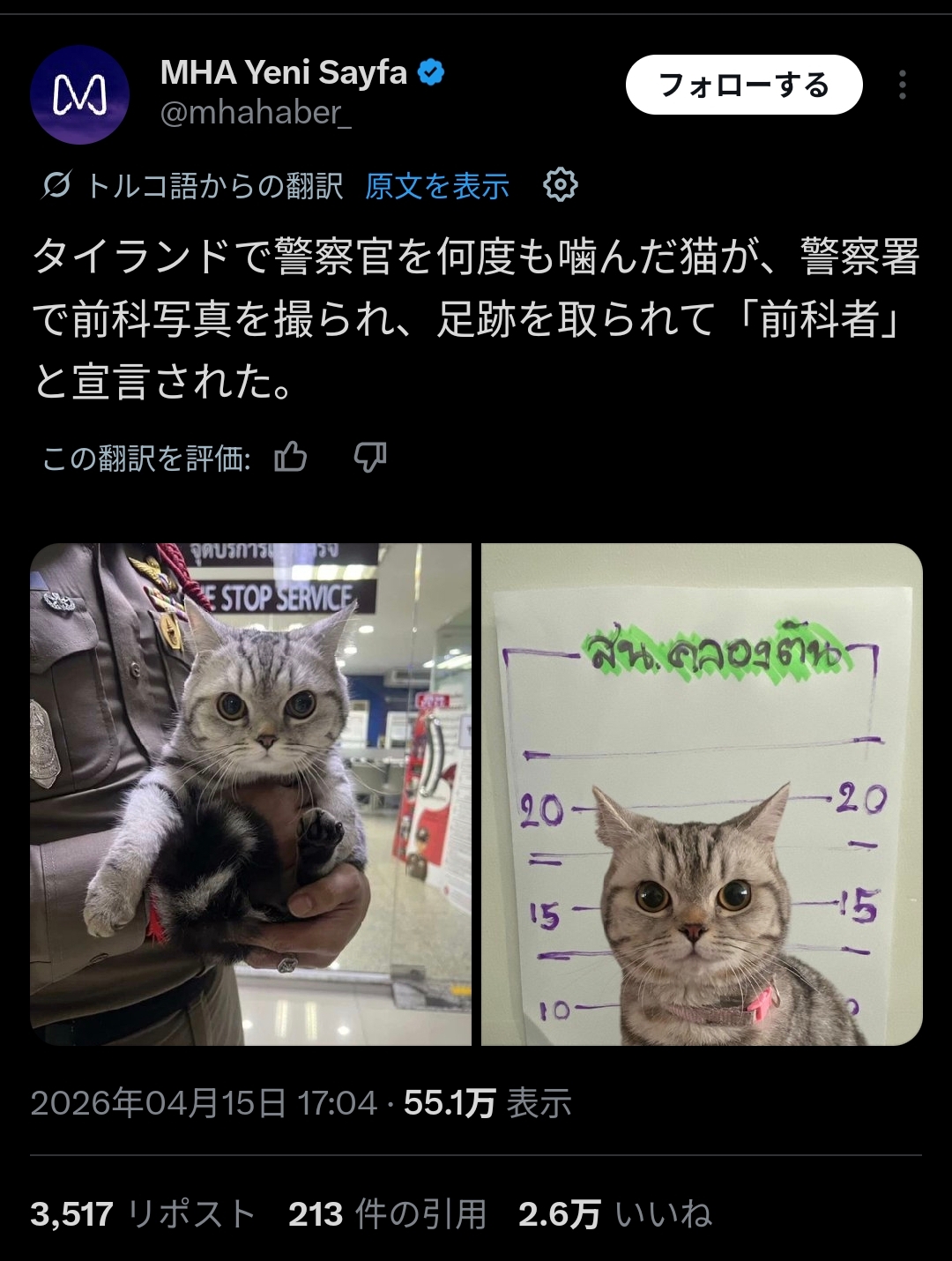The image size is (952, 1261).
Task: Click the フォローする follow button
Action: tap(744, 85)
